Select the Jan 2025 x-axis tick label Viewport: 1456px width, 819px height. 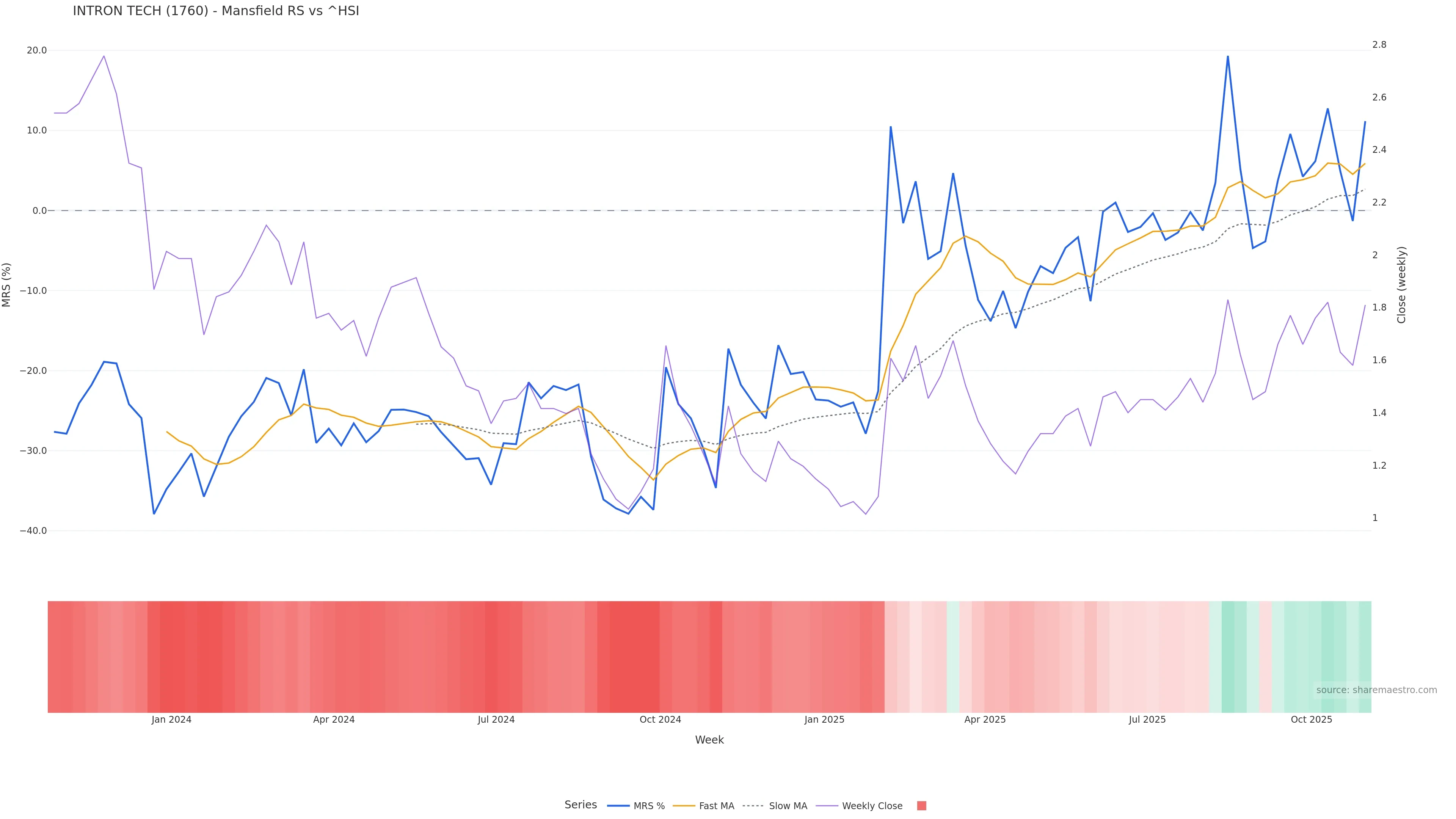pyautogui.click(x=824, y=720)
